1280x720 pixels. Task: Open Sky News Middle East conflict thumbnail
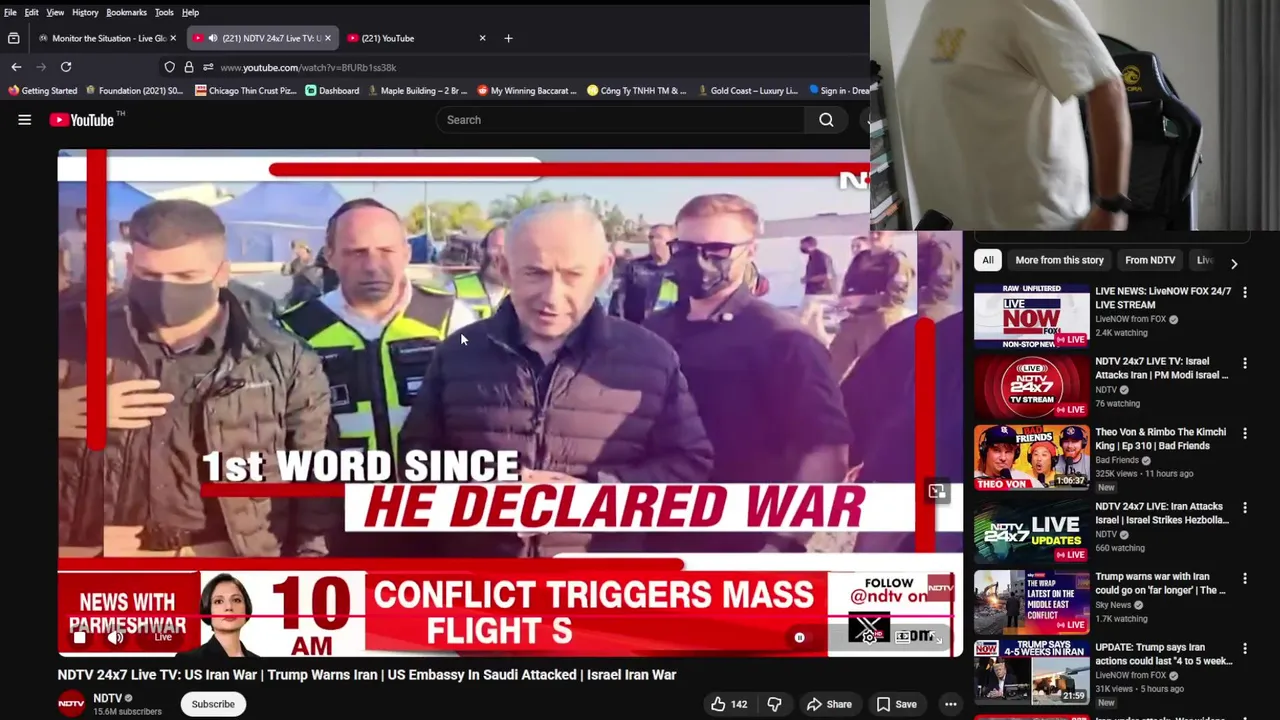click(x=1032, y=602)
